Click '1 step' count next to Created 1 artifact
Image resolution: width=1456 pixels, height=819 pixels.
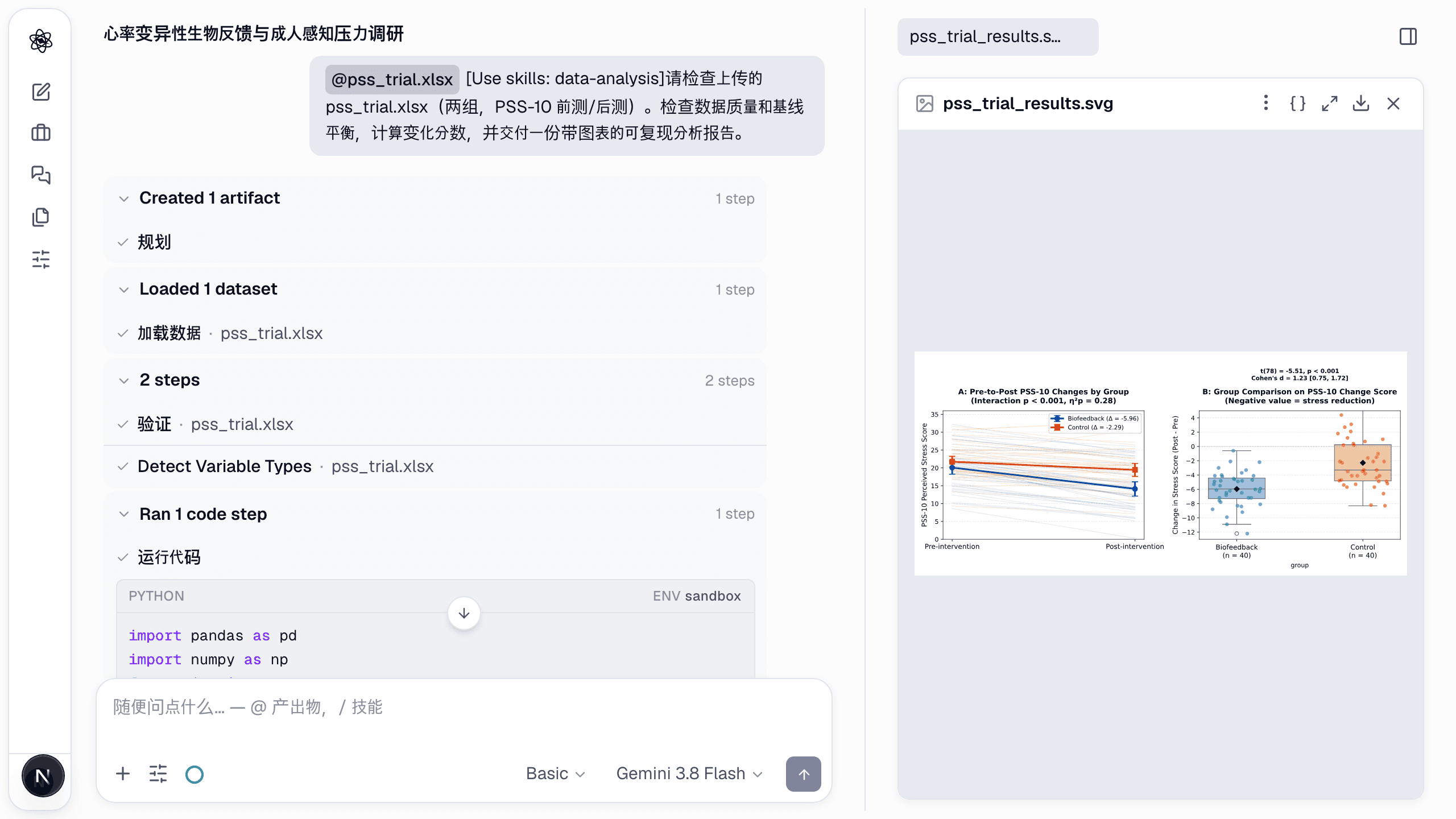[x=735, y=198]
